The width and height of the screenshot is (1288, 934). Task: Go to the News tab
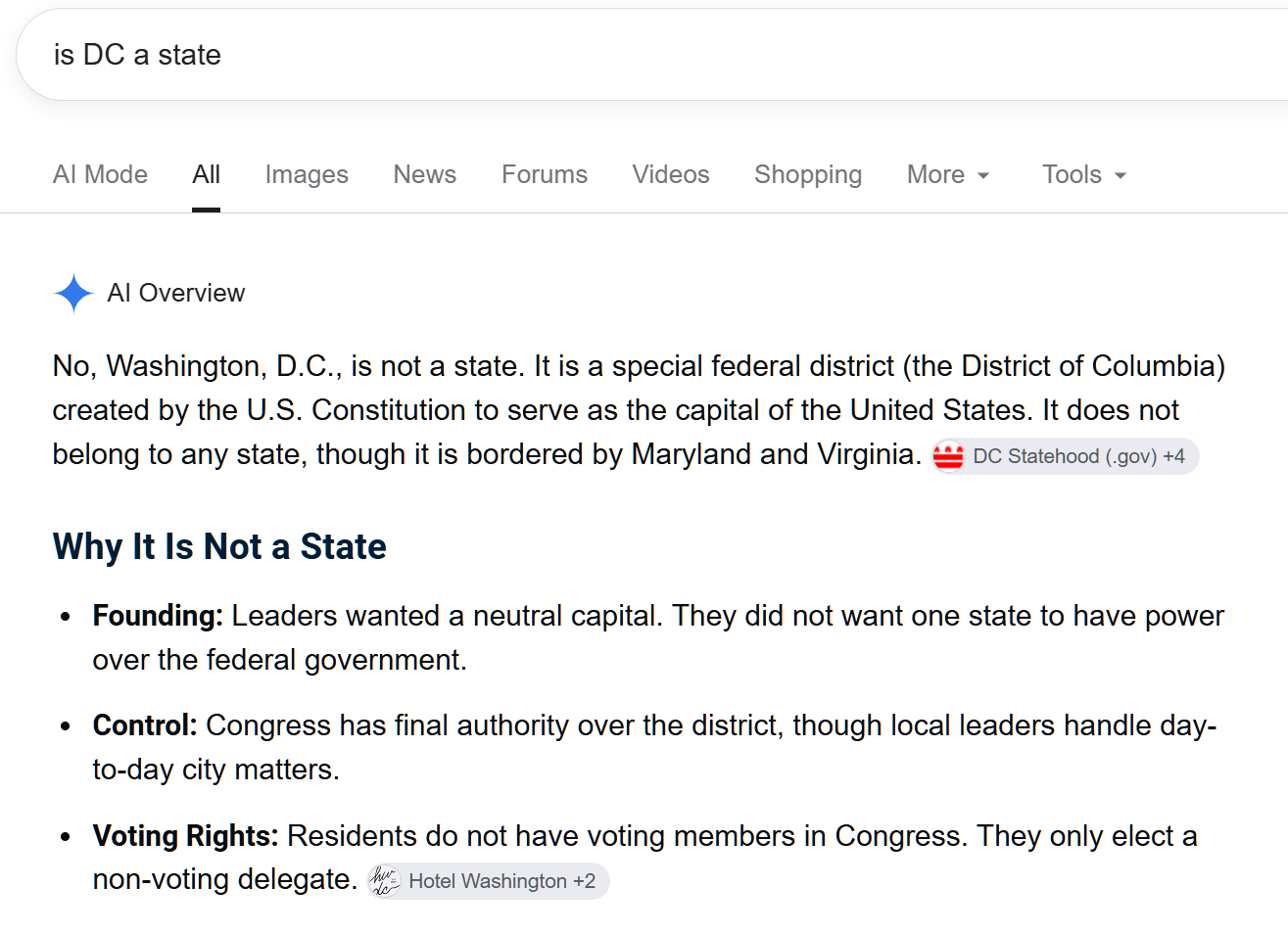(x=425, y=174)
